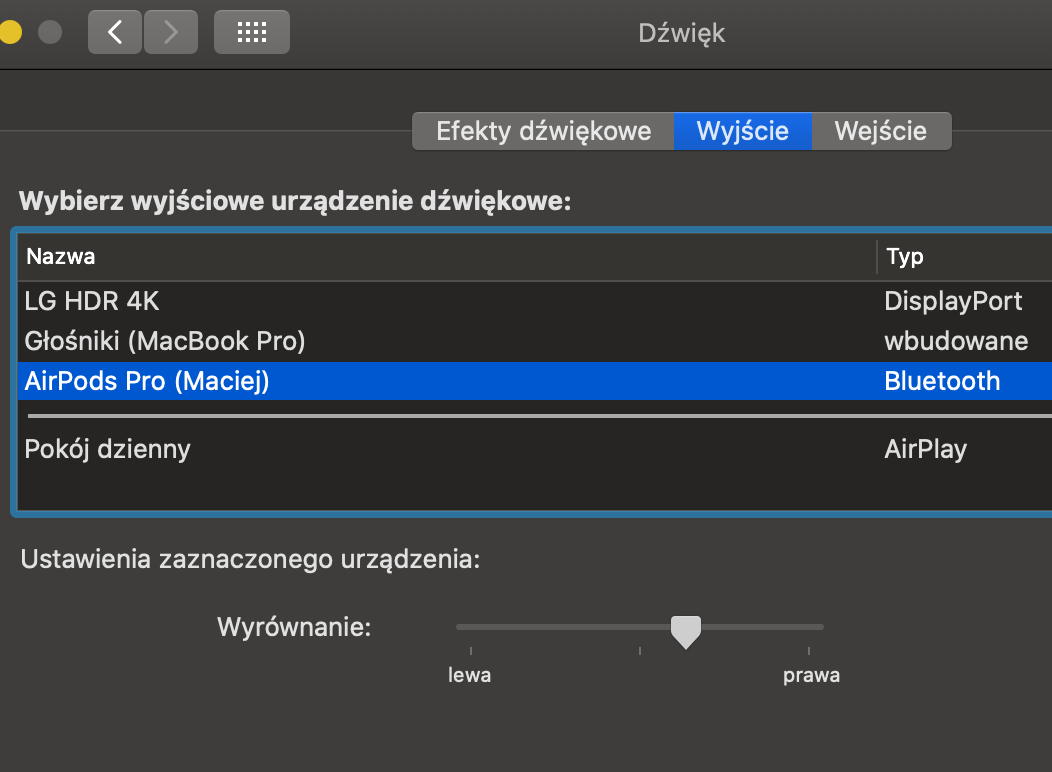Choose Głośniki (MacBook Pro) as output
1052x772 pixels.
click(x=164, y=341)
